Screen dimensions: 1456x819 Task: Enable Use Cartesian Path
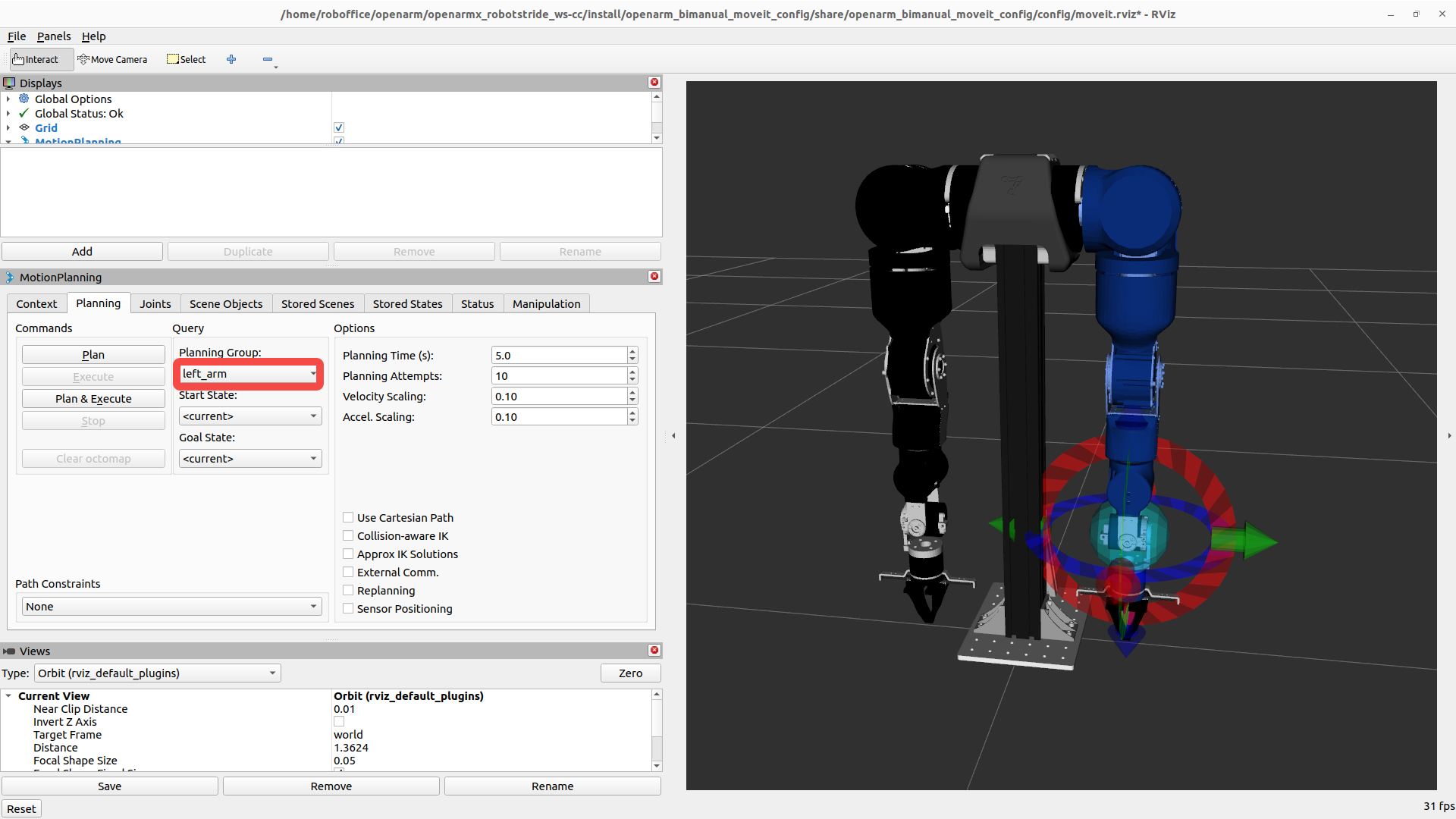348,517
